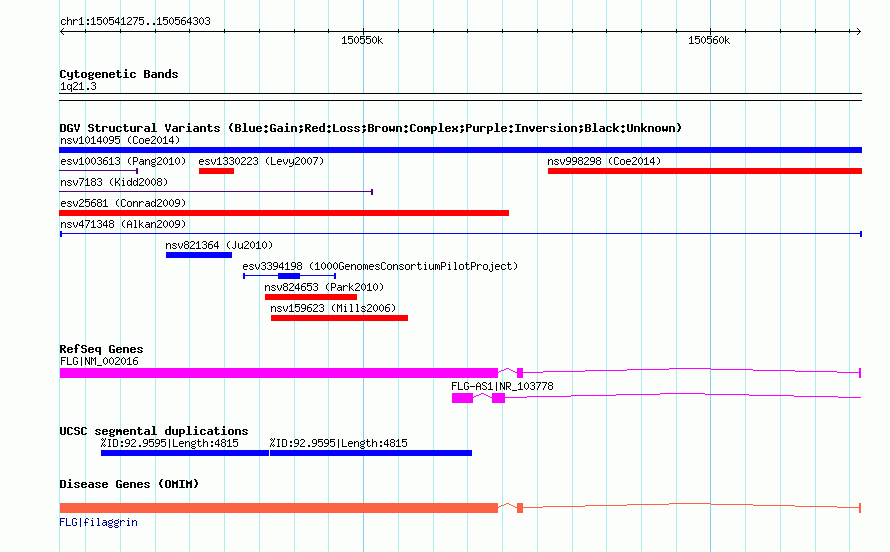Click the nsv821364 (Ju2010) label text
The image size is (890, 552).
point(219,245)
